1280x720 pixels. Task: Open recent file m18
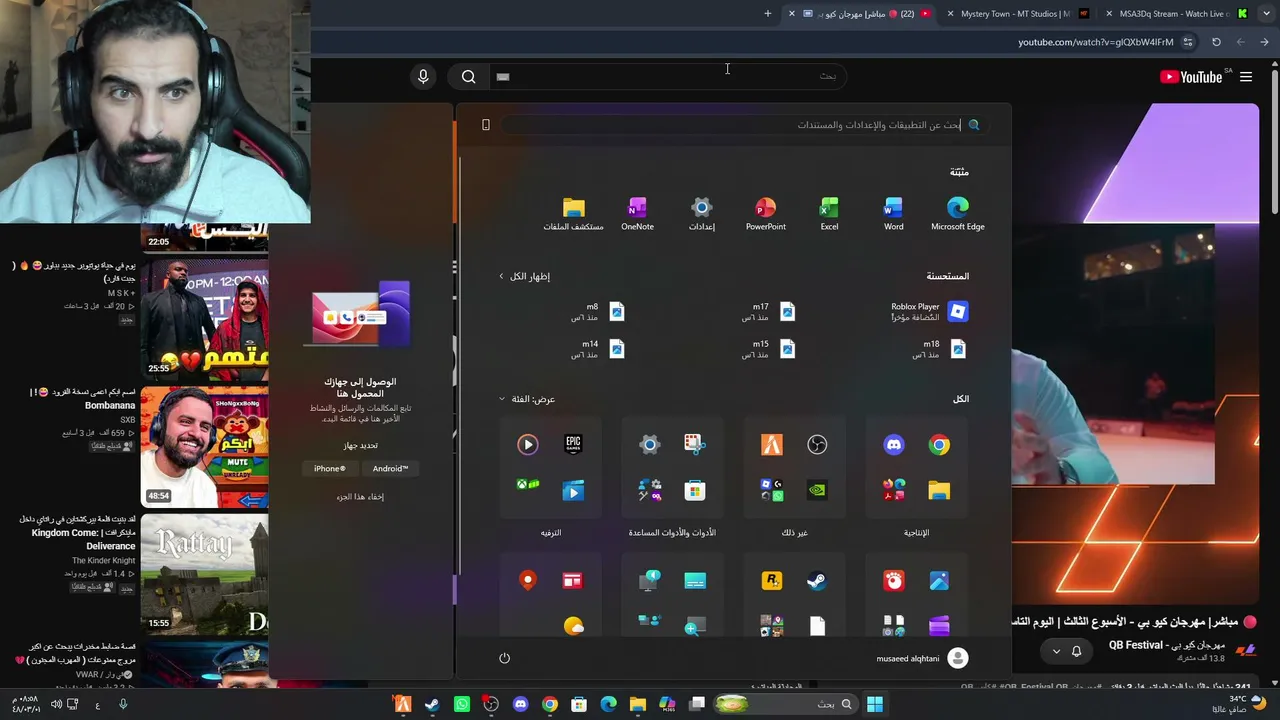938,349
